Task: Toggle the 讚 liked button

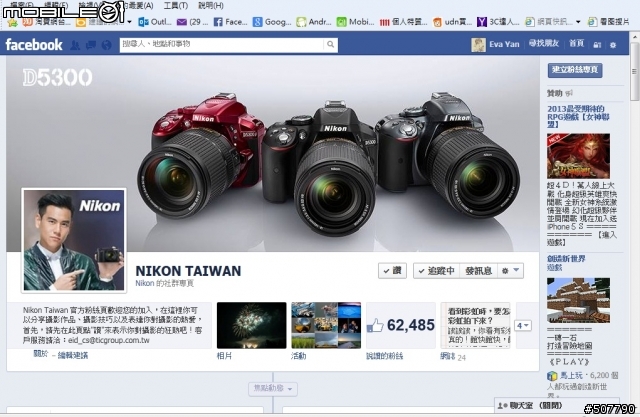Action: click(x=392, y=271)
